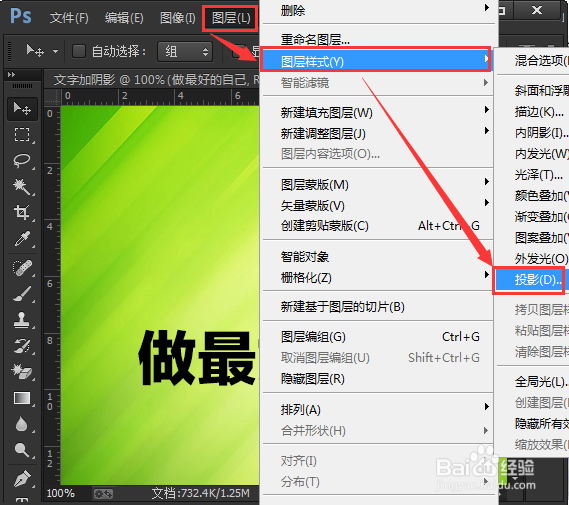Screen dimensions: 569x505
Task: Select the Pen tool
Action: click(x=22, y=478)
